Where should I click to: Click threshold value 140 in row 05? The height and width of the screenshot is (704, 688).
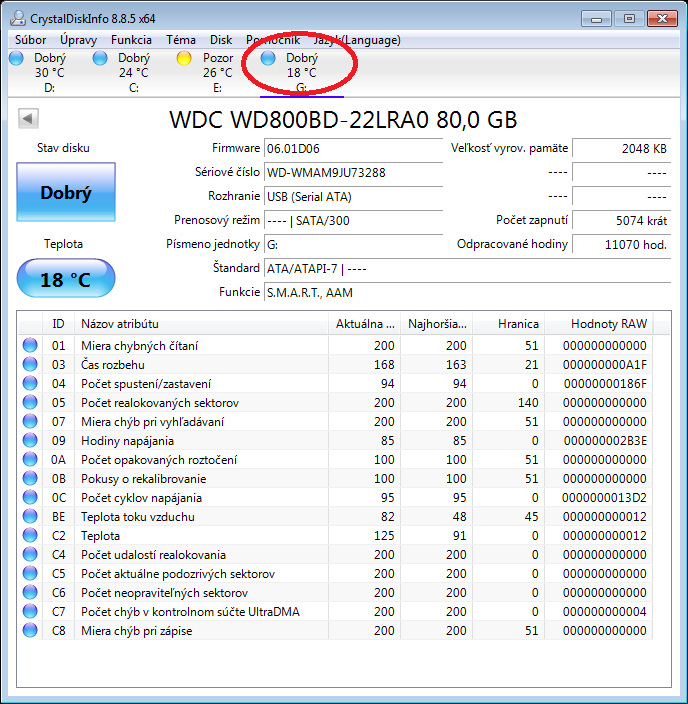click(x=528, y=403)
